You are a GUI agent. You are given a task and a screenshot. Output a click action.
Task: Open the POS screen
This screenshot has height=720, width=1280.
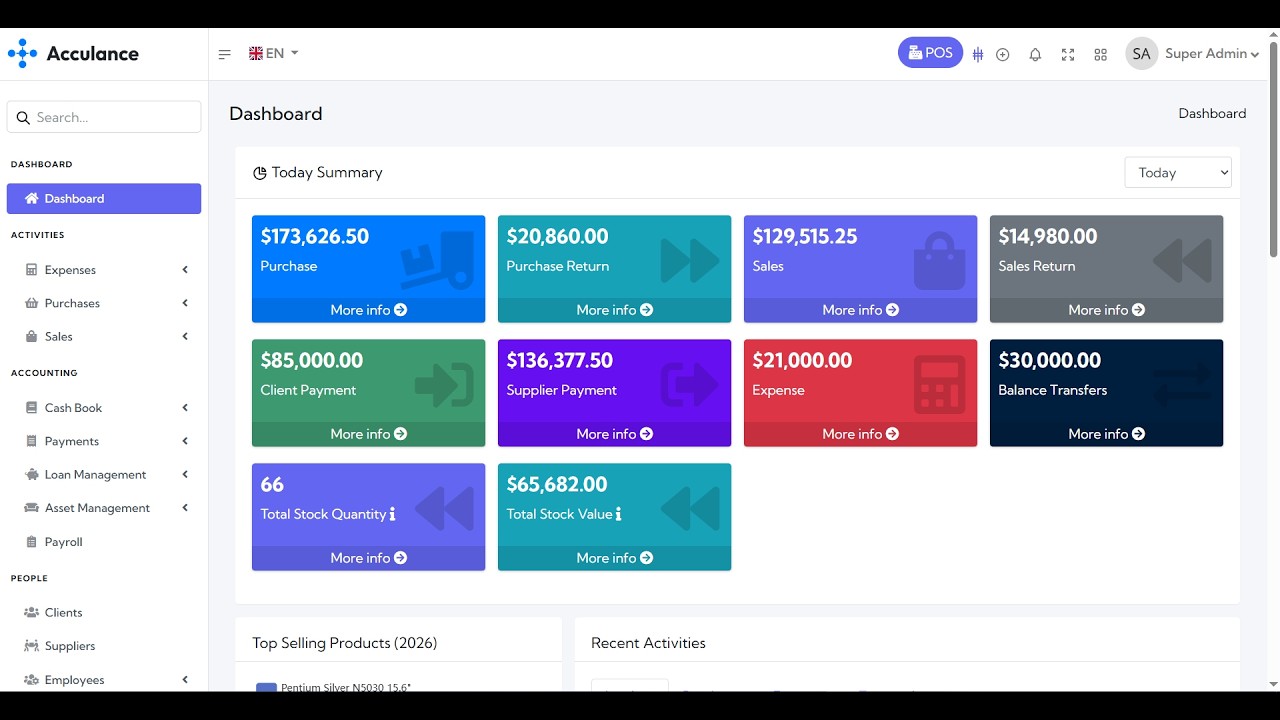(930, 53)
